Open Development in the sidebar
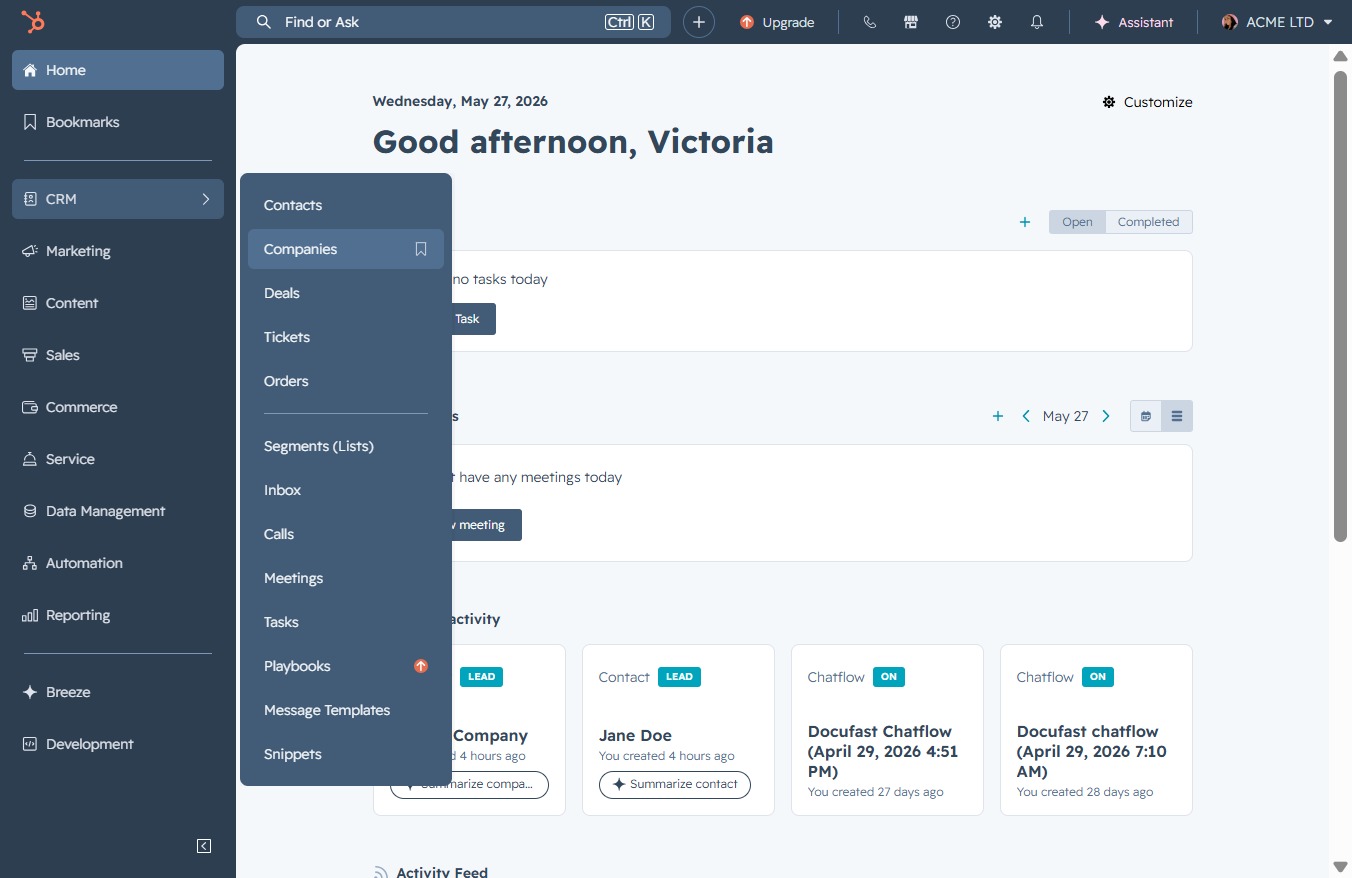The image size is (1352, 878). pyautogui.click(x=118, y=744)
